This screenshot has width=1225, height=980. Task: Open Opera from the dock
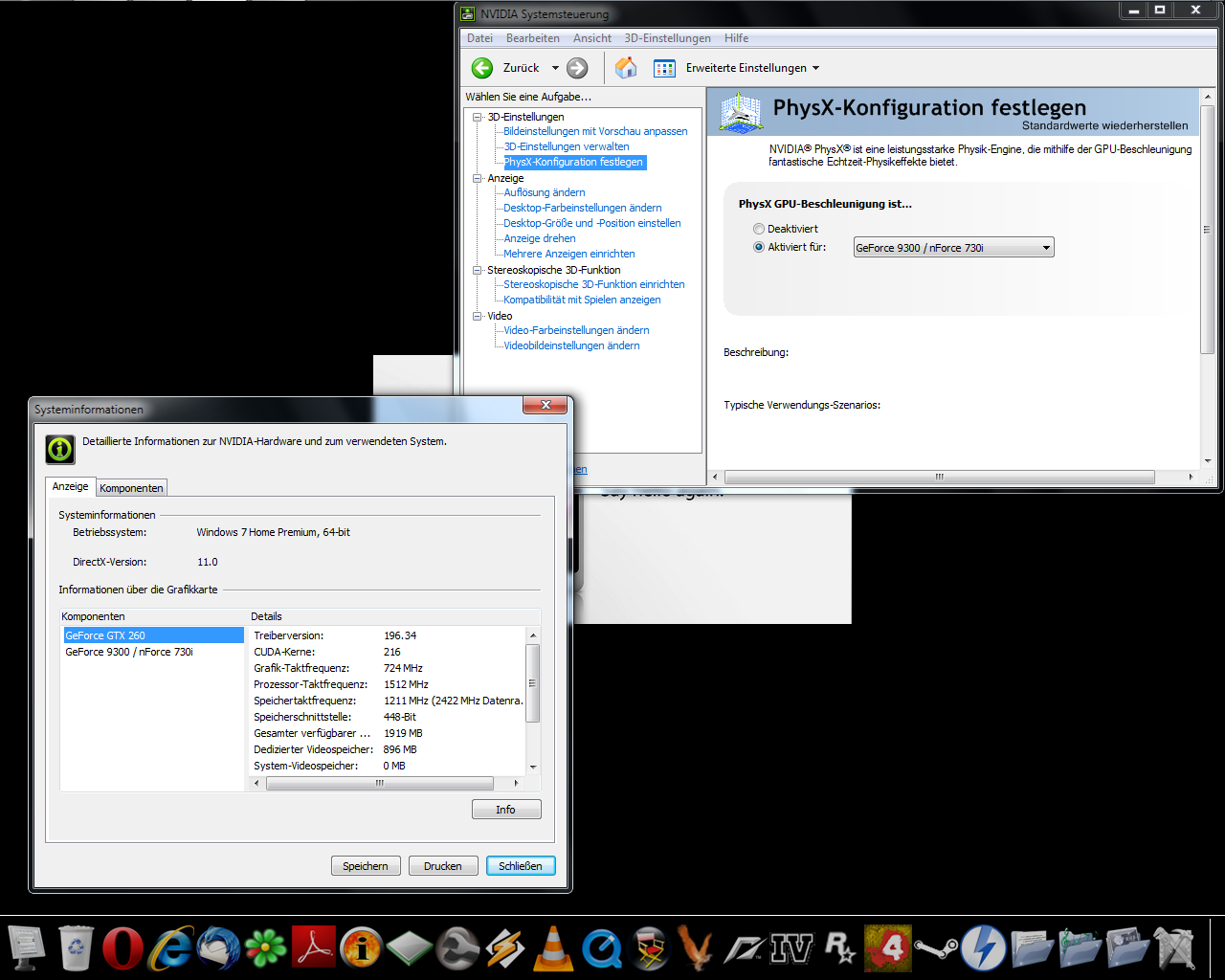(122, 948)
